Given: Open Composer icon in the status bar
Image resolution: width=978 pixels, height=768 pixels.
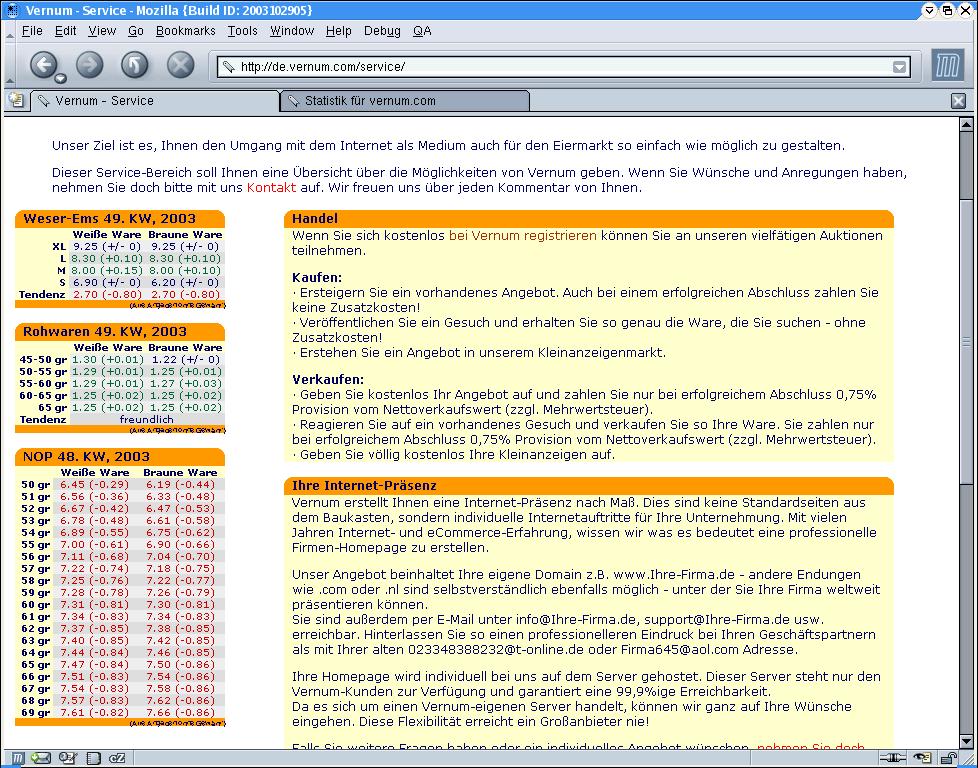Looking at the screenshot, I should (67, 758).
